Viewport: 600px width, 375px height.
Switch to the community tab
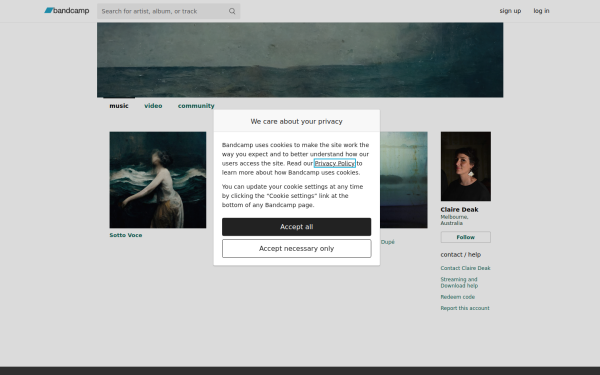tap(196, 106)
